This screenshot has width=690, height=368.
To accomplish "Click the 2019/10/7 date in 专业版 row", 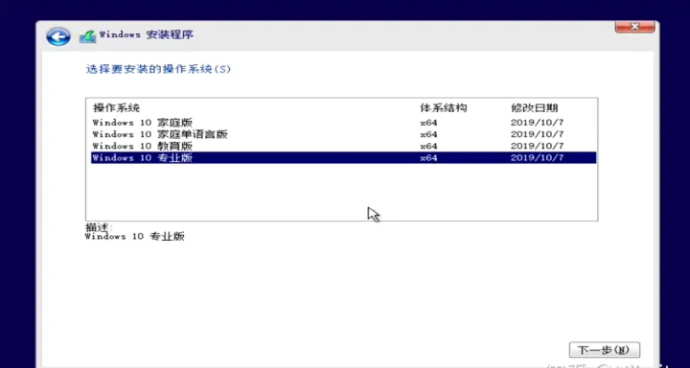I will click(537, 158).
